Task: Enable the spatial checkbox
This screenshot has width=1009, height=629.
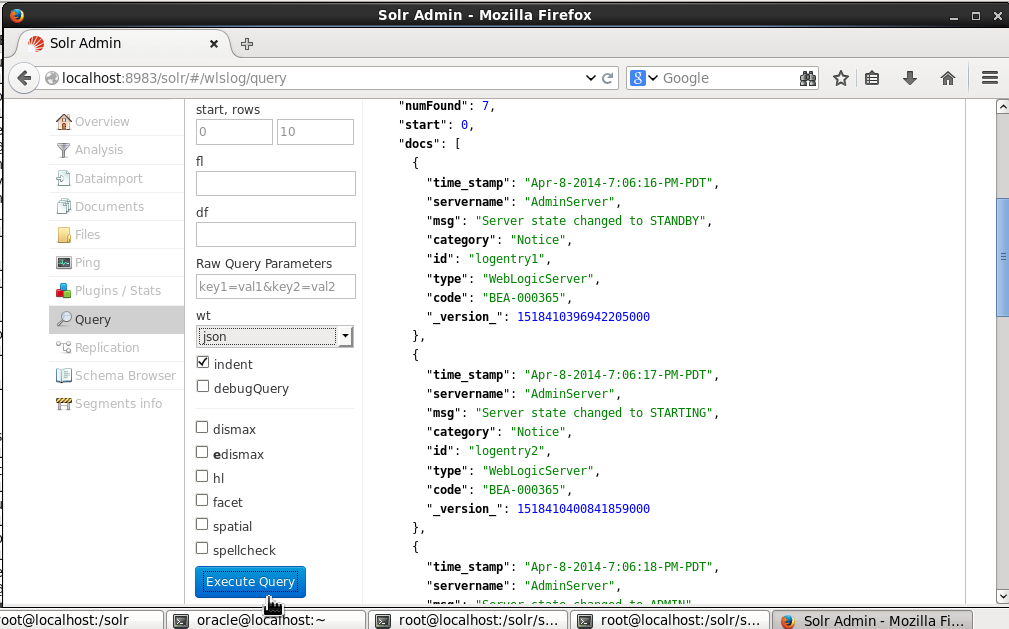Action: (x=202, y=525)
